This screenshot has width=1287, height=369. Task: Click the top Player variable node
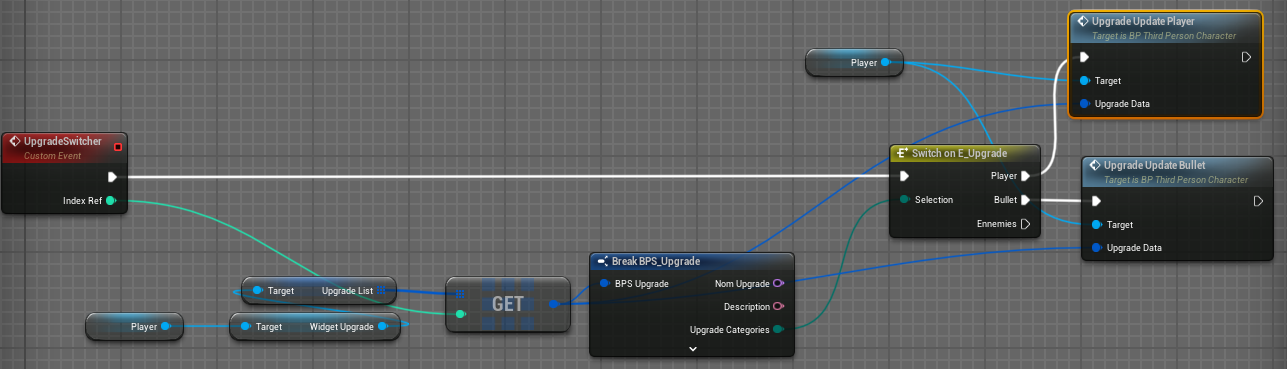[855, 63]
